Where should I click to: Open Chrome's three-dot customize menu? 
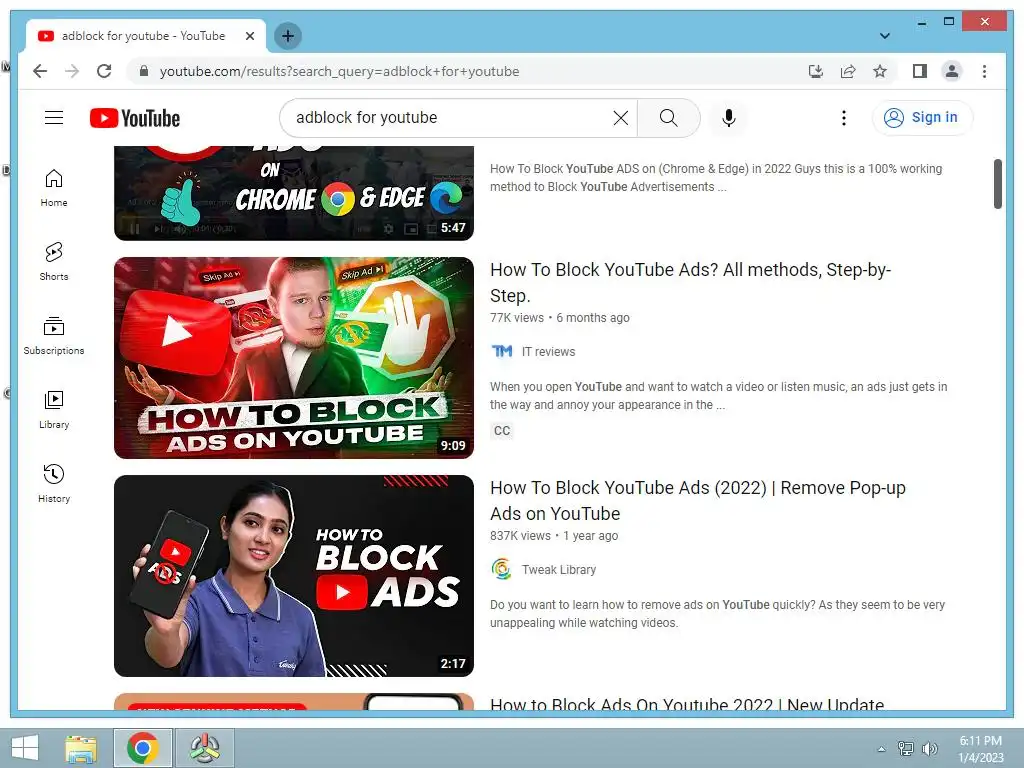click(x=984, y=71)
